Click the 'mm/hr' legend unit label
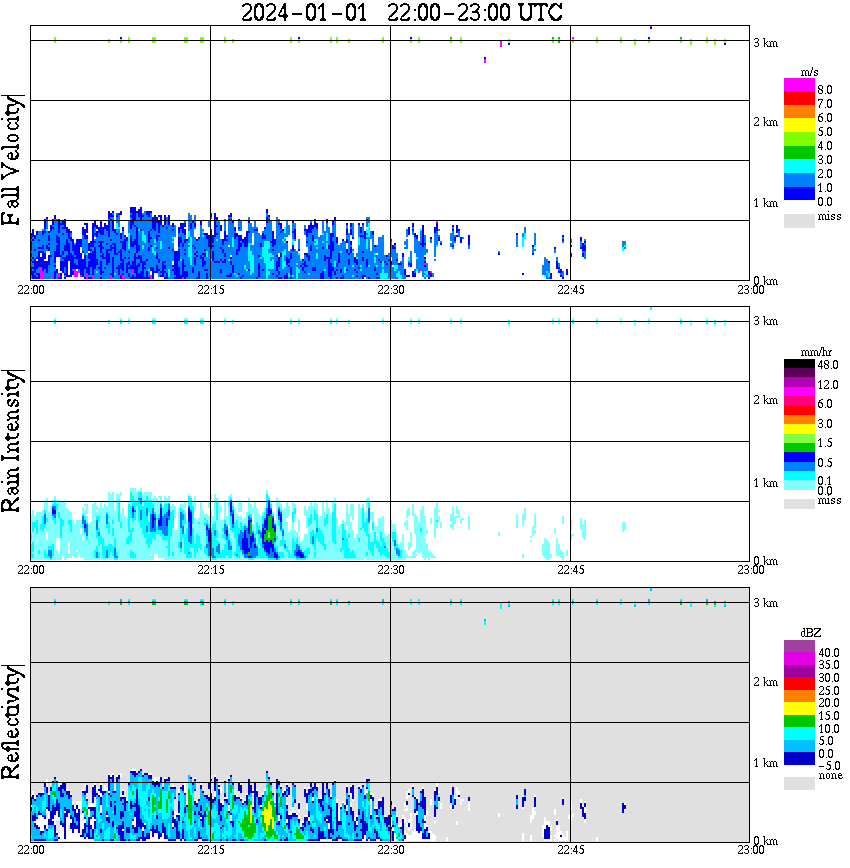The width and height of the screenshot is (850, 868). (816, 352)
